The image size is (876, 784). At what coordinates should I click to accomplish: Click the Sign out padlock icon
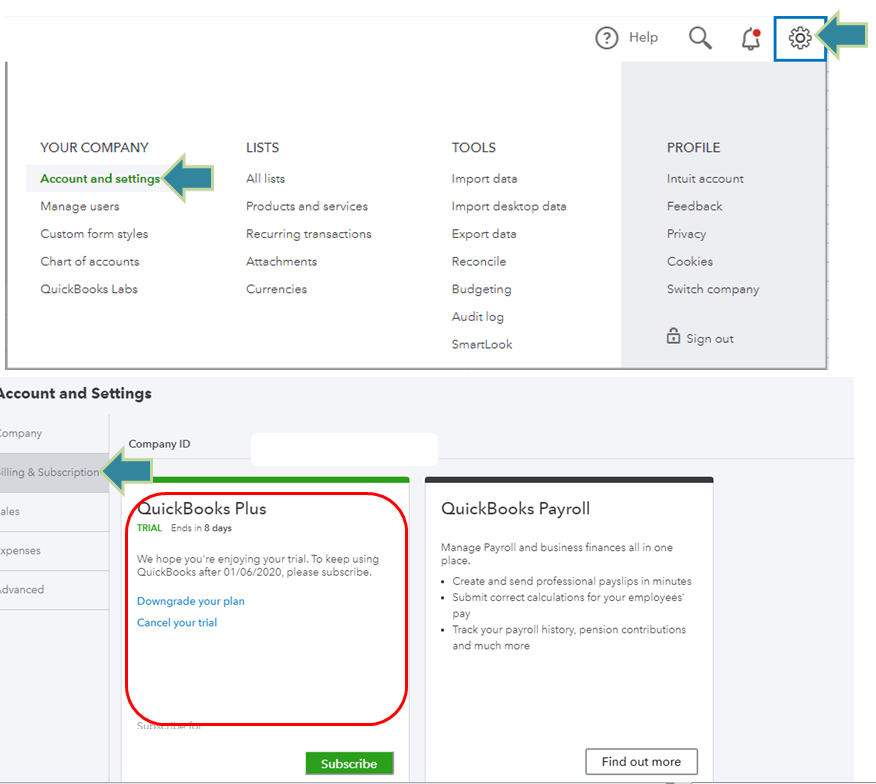click(673, 336)
